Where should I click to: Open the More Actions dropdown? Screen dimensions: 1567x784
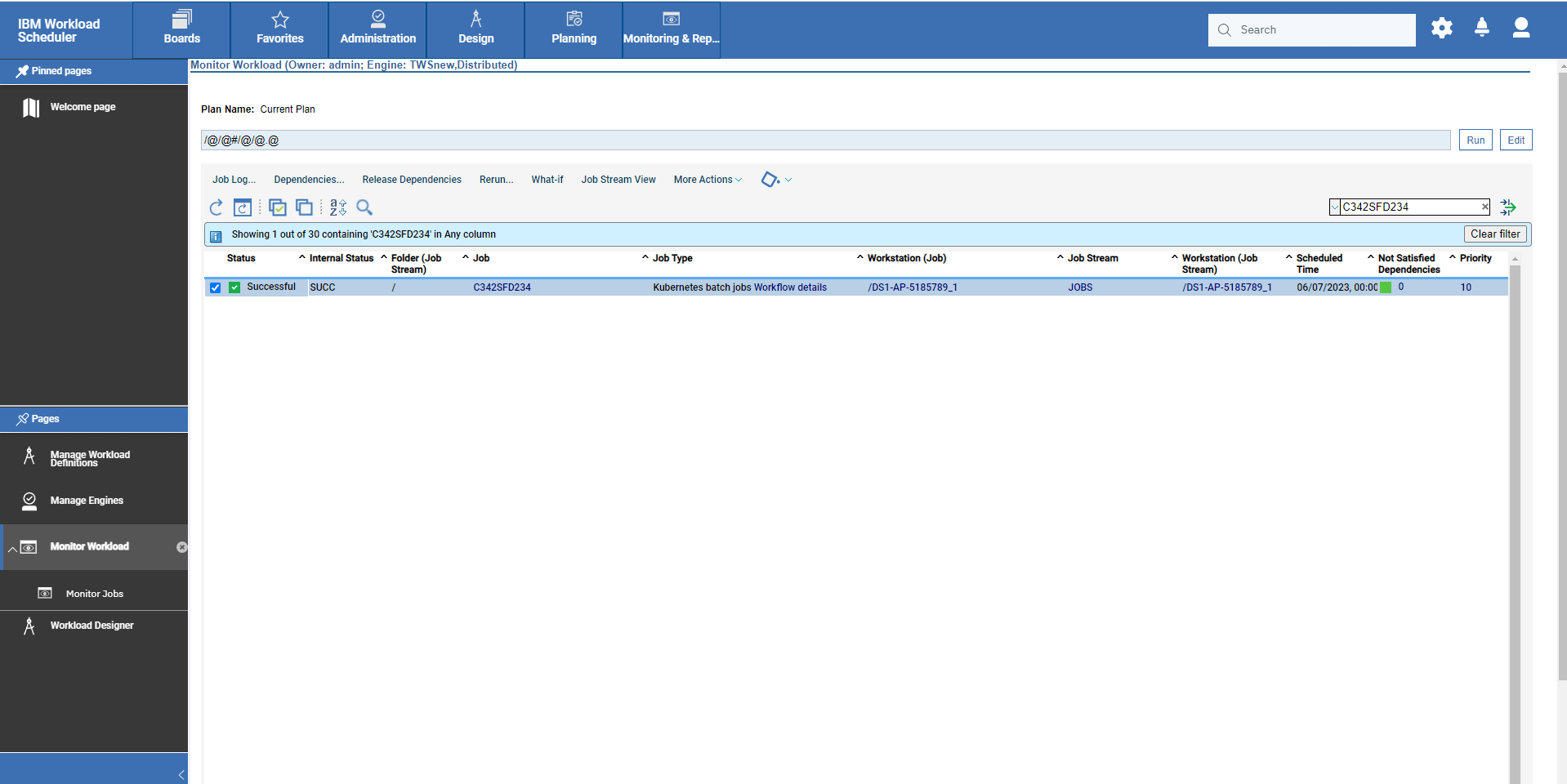pos(707,180)
